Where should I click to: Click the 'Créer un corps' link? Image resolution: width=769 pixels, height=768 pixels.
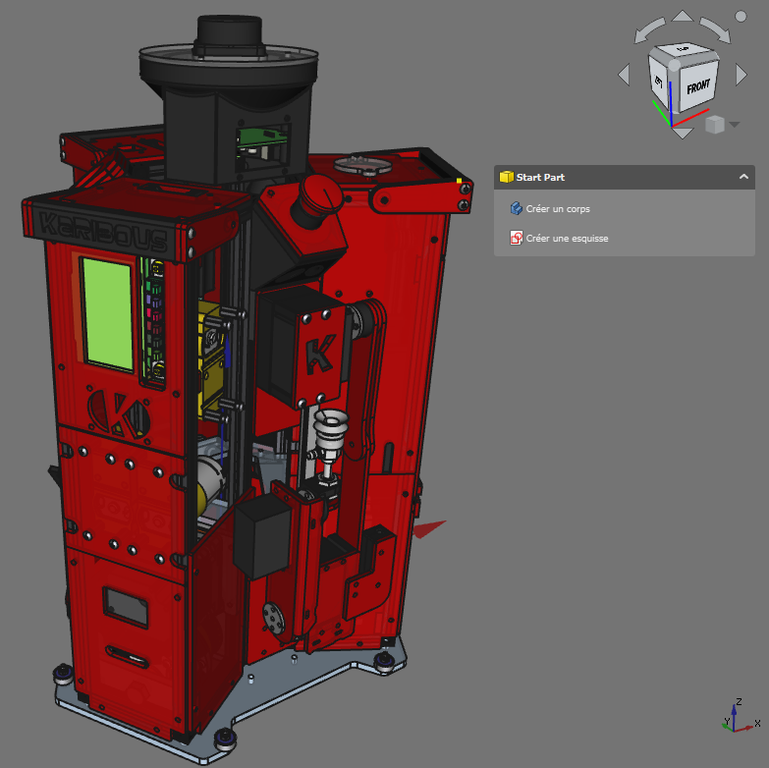coord(557,209)
